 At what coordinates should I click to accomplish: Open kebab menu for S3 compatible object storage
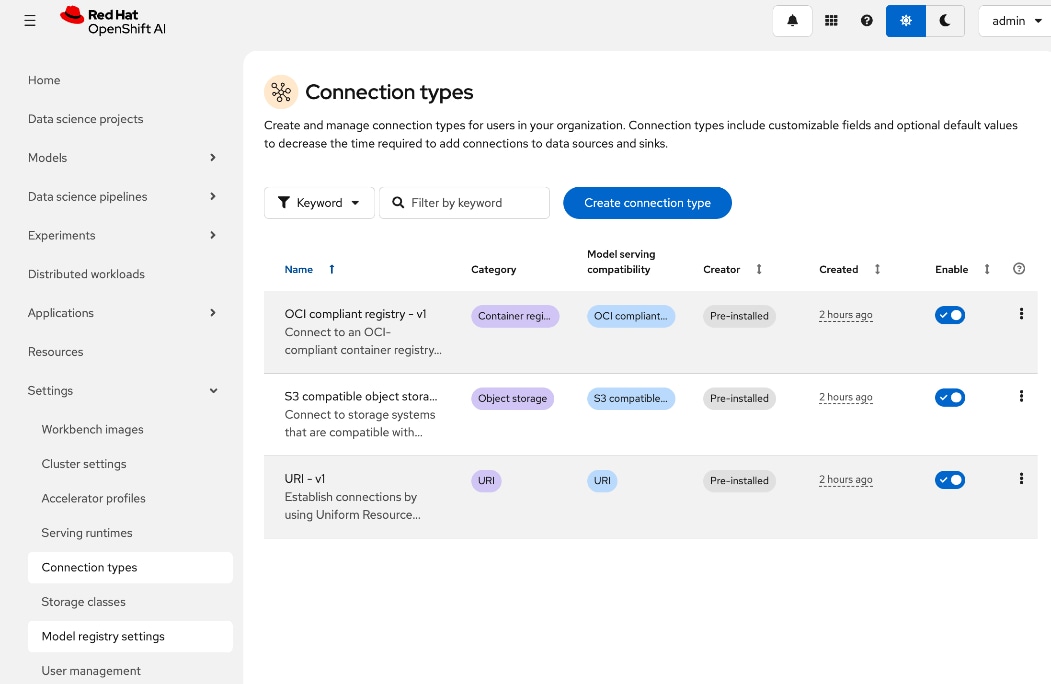(1021, 396)
